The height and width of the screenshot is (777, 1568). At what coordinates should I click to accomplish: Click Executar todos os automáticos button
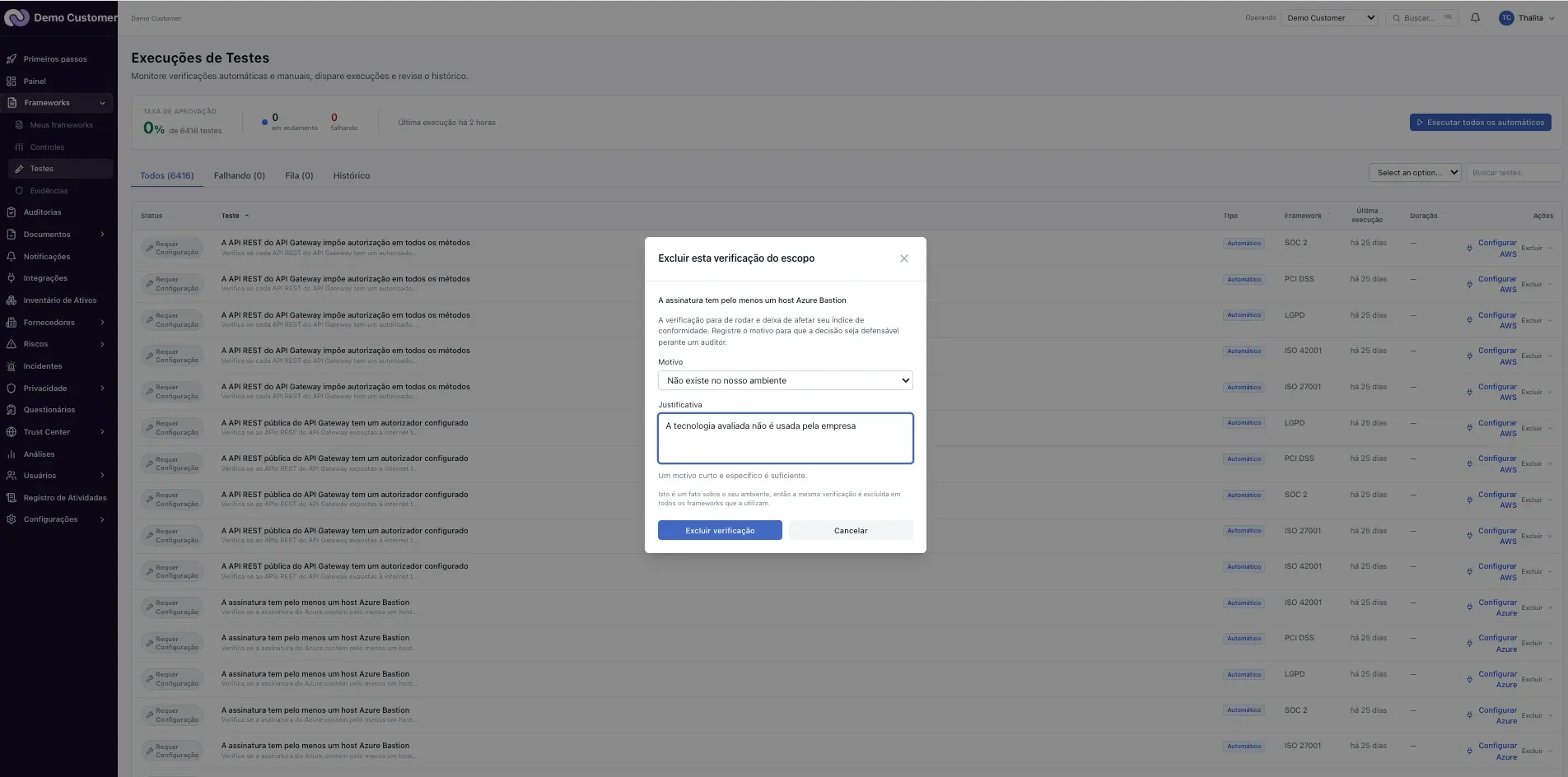click(1481, 123)
